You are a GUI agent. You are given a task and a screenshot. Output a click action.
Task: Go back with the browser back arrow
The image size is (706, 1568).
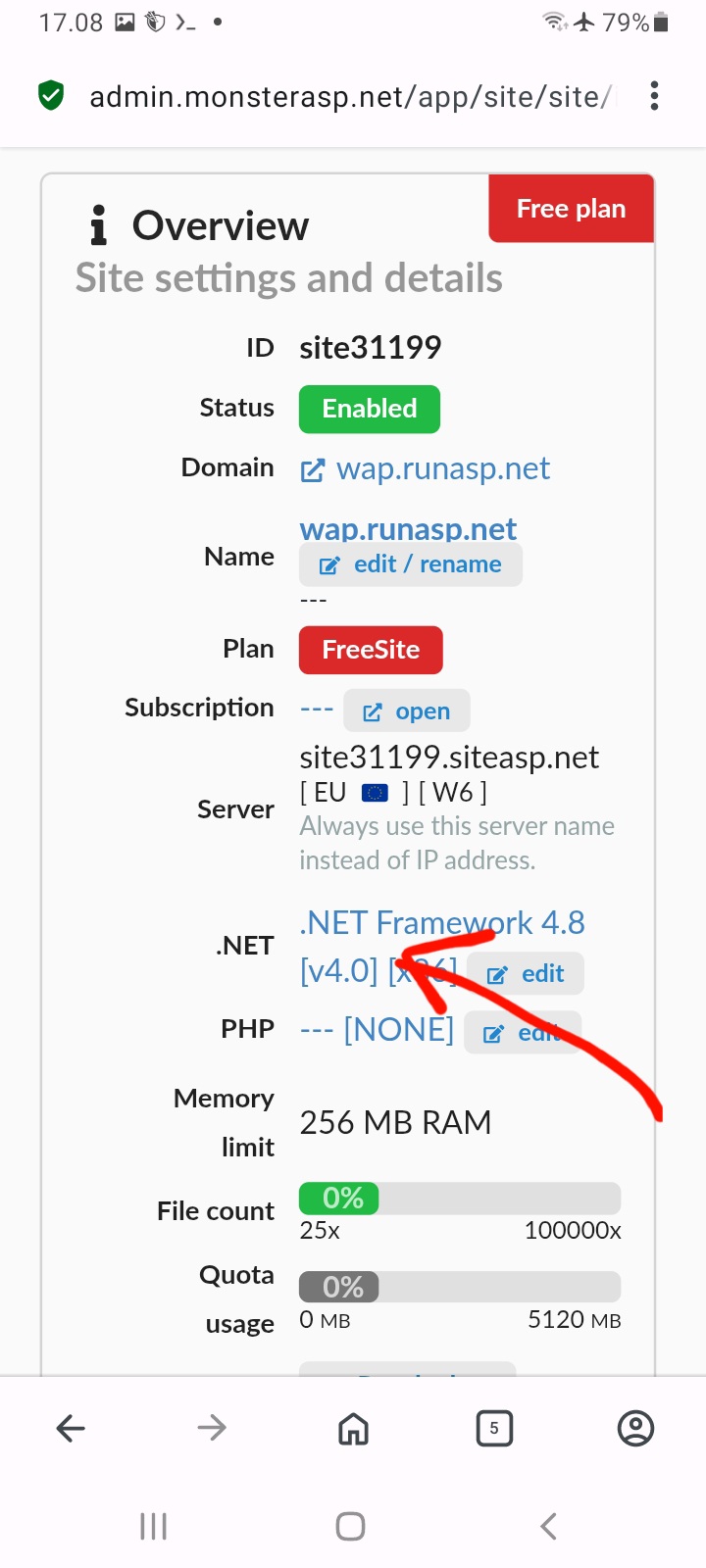coord(71,1428)
